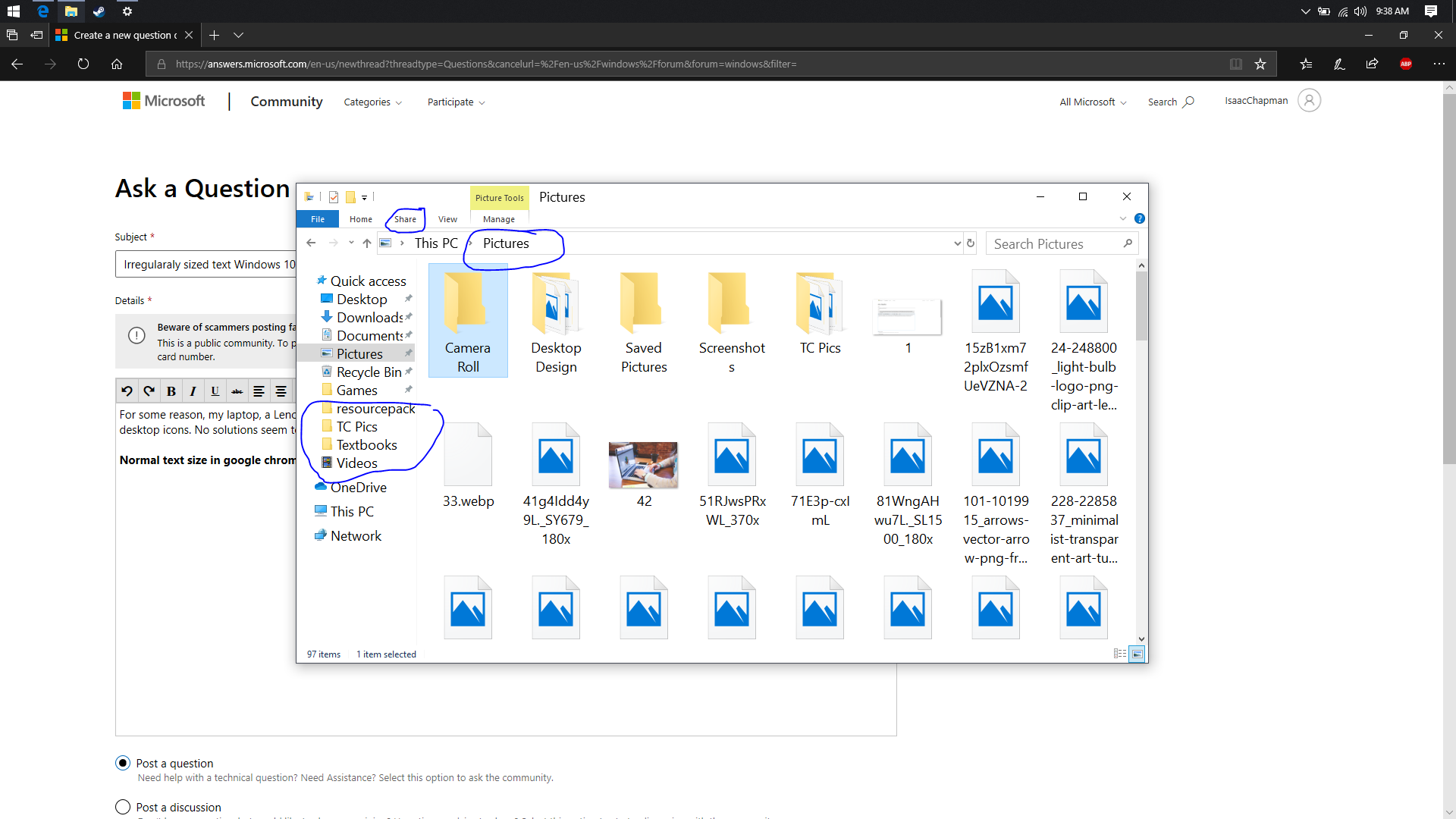This screenshot has width=1456, height=819.
Task: Expand the All Microsoft menu
Action: point(1093,102)
